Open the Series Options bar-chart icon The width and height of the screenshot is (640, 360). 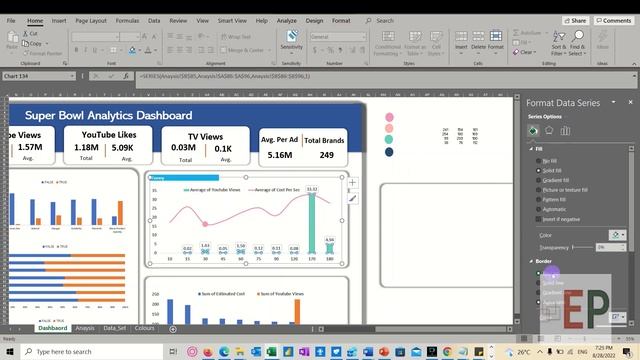tap(565, 131)
